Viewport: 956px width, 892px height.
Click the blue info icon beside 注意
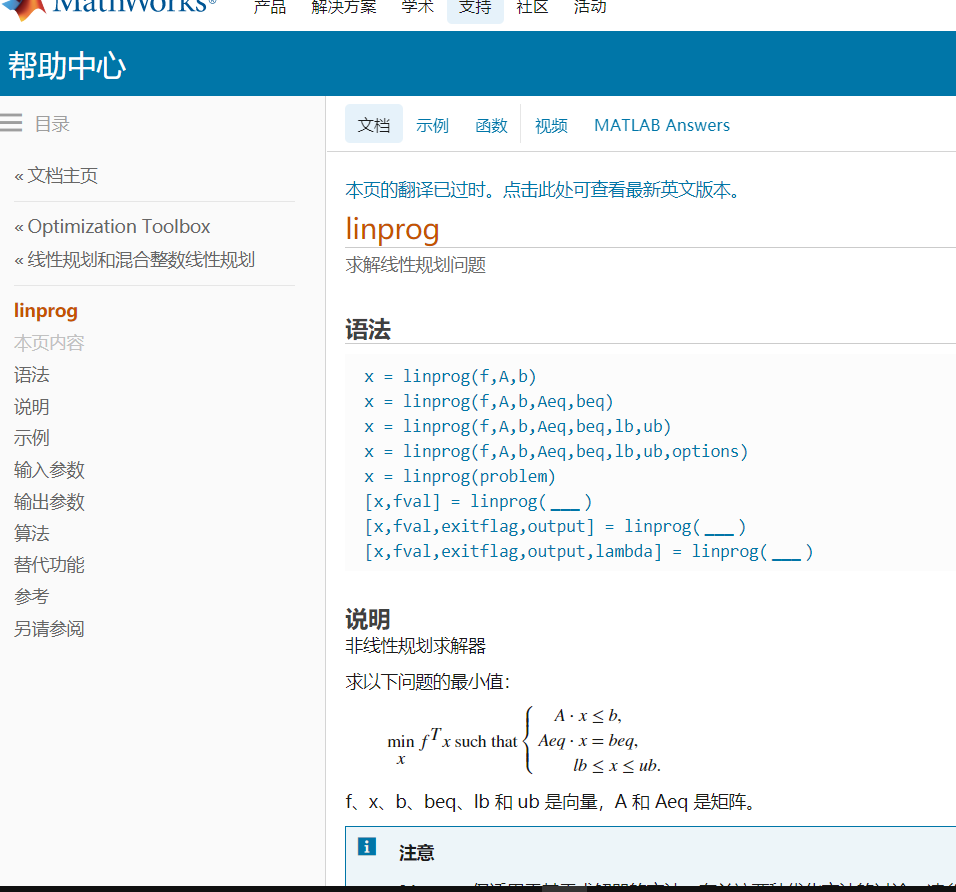point(366,847)
